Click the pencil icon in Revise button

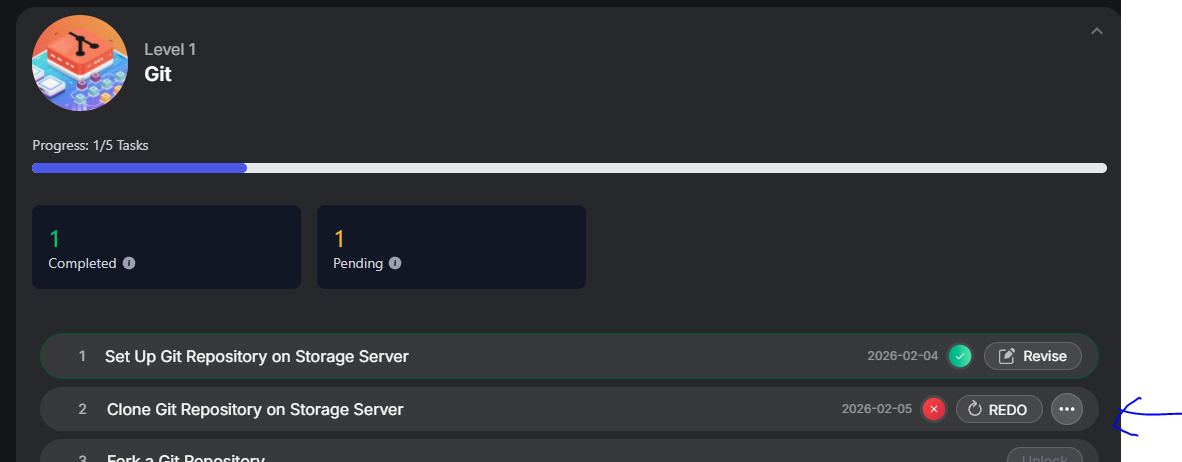tap(1007, 356)
